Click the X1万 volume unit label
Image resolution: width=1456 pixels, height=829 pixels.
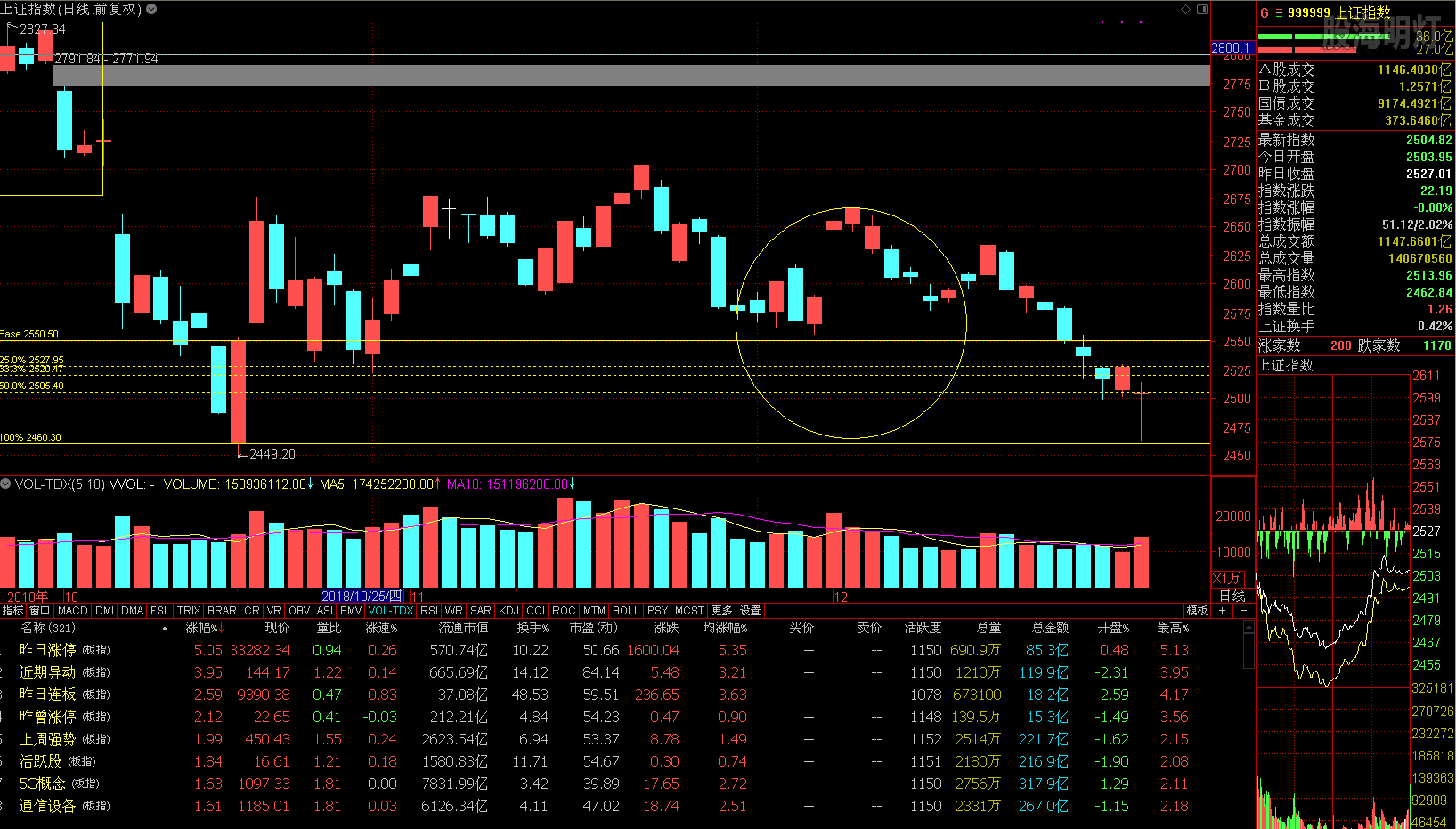pos(1226,578)
